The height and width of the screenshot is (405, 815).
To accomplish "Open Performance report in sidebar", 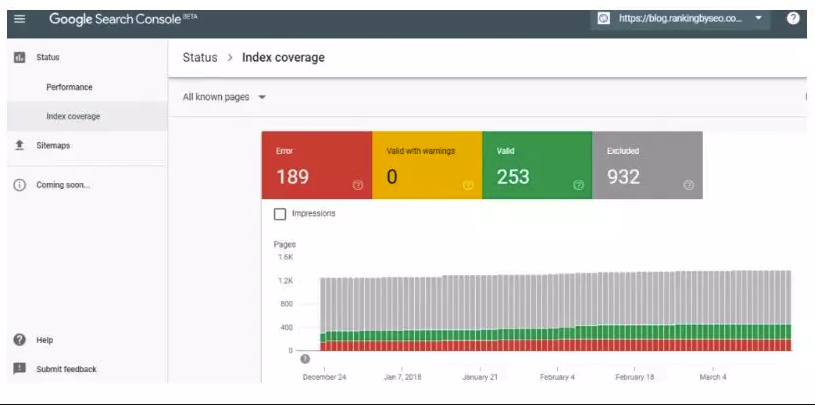I will (x=69, y=88).
